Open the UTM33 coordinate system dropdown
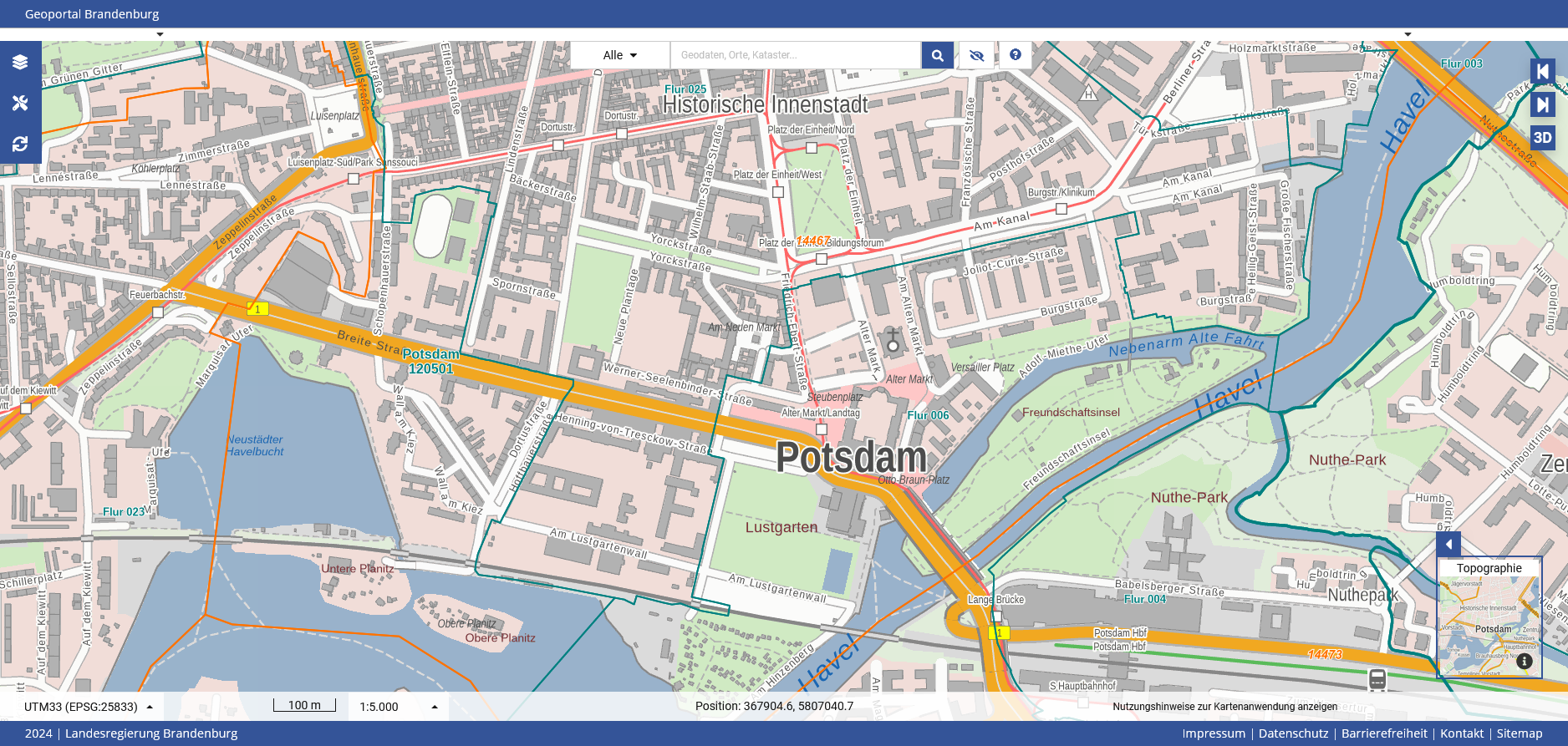This screenshot has width=1568, height=746. (x=88, y=707)
